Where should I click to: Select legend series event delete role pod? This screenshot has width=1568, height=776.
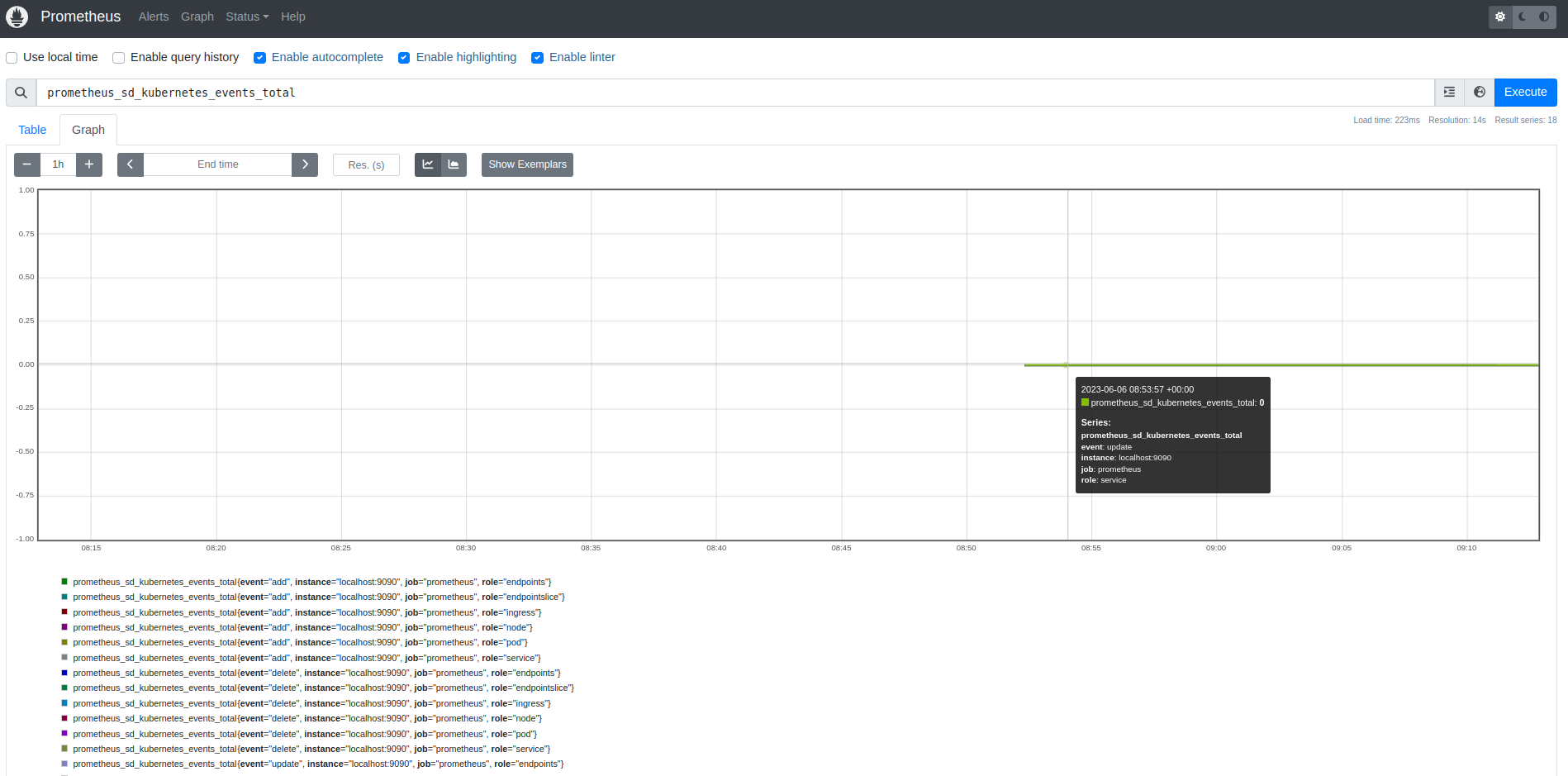[x=305, y=735]
